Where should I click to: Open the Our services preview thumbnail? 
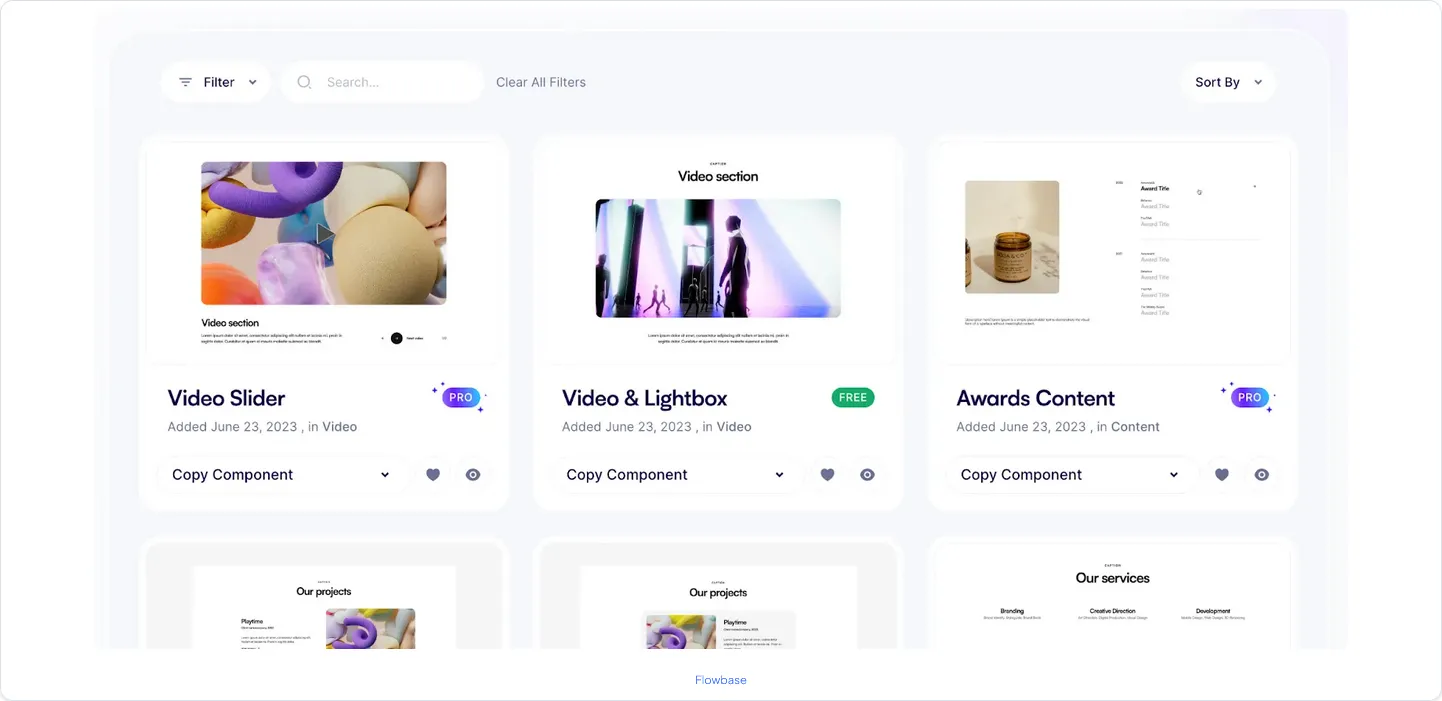(x=1113, y=597)
